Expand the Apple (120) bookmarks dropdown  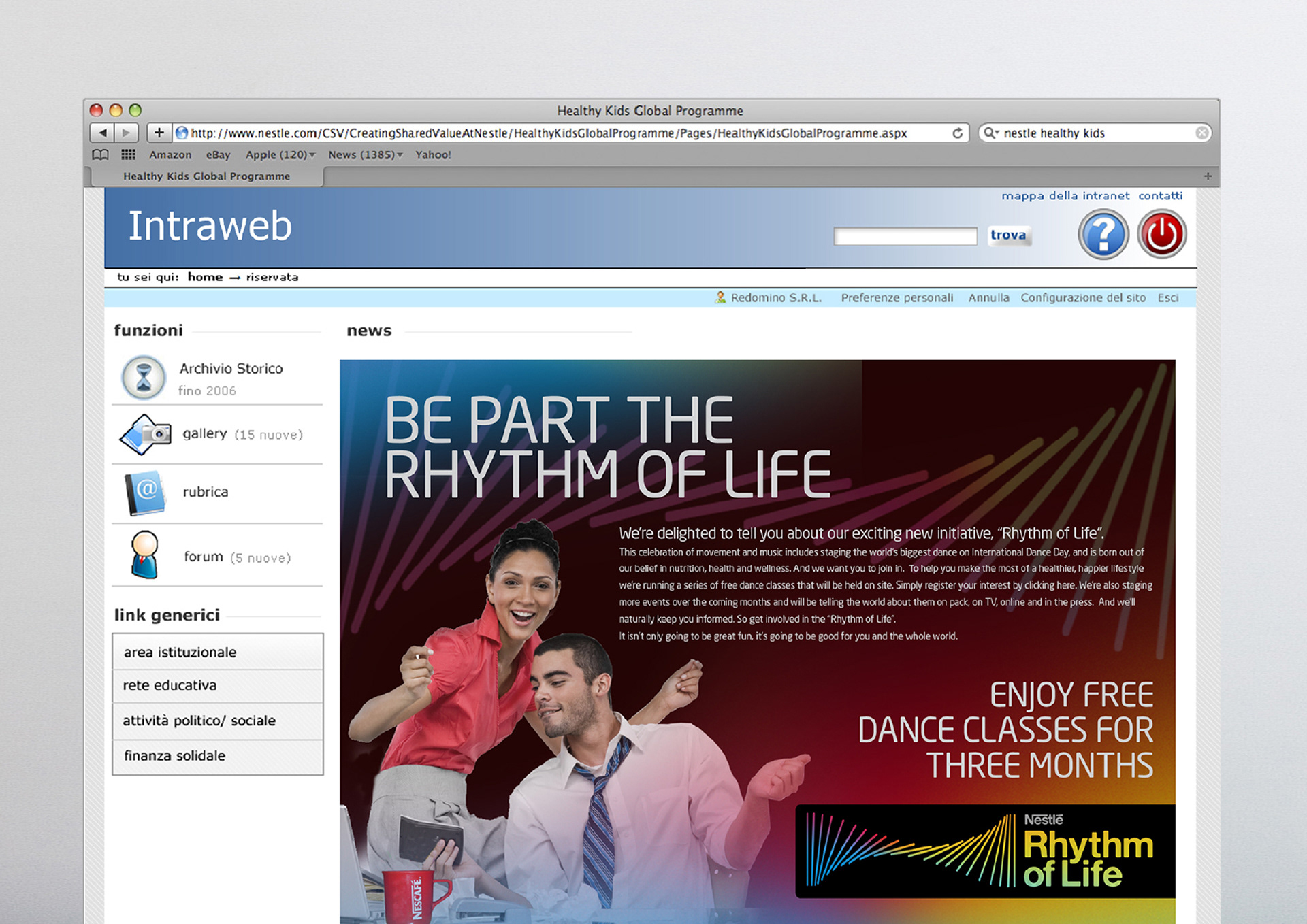(x=280, y=154)
